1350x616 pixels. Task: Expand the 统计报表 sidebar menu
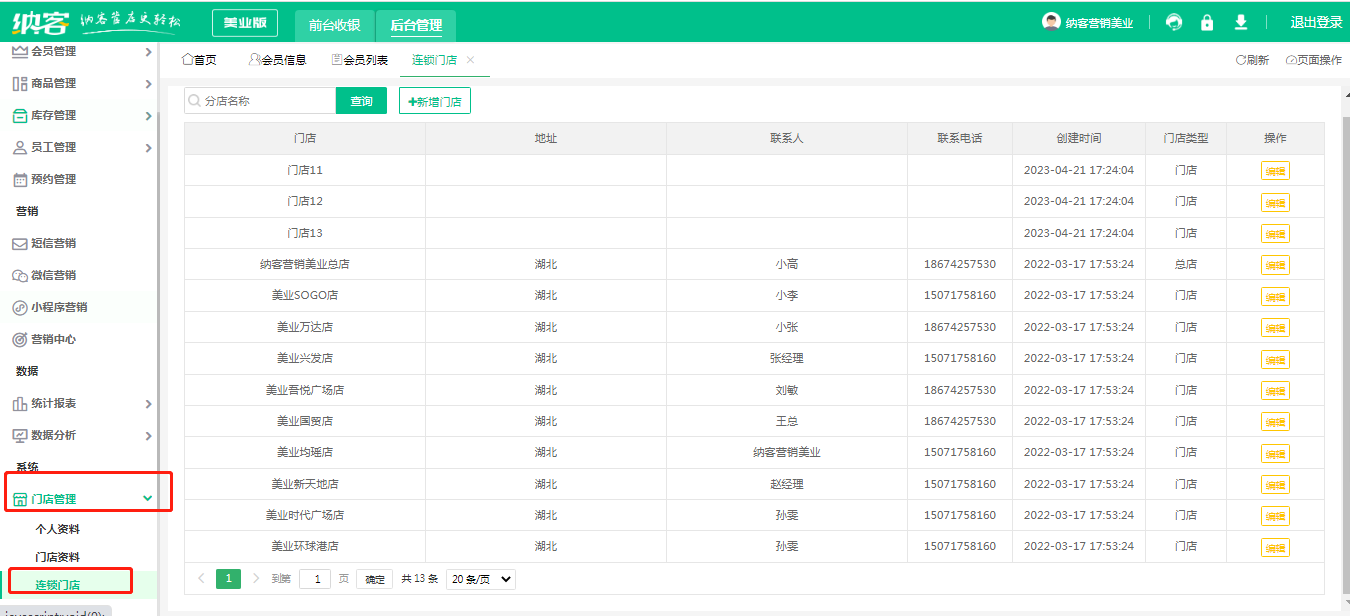click(80, 403)
